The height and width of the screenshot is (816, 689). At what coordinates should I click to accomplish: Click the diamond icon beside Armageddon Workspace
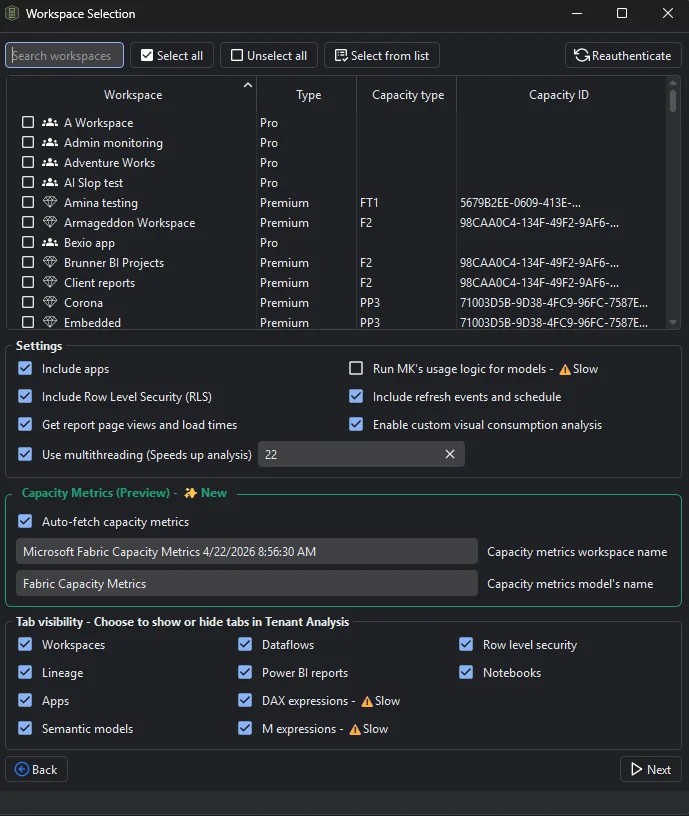tap(49, 223)
